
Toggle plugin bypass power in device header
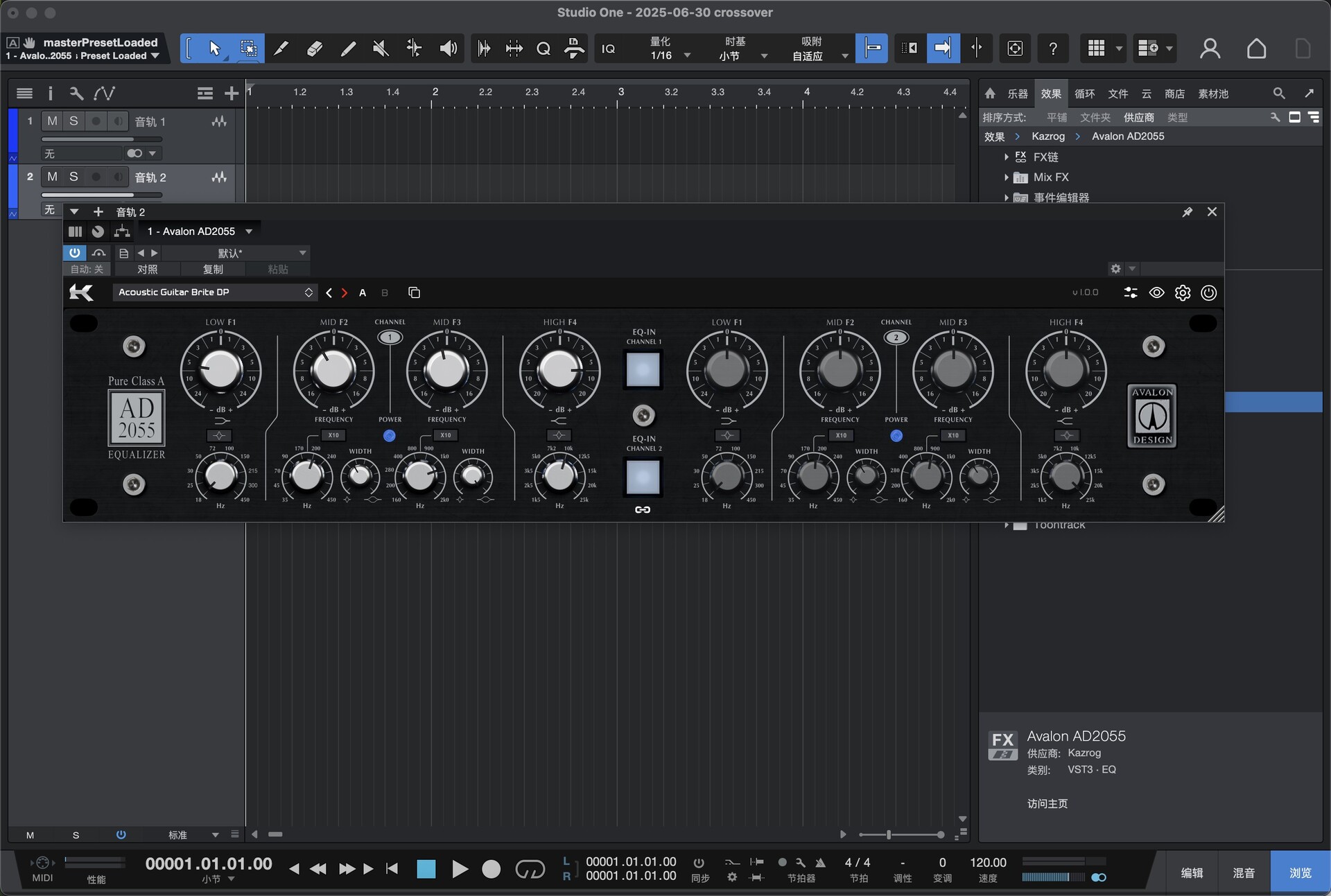click(74, 253)
